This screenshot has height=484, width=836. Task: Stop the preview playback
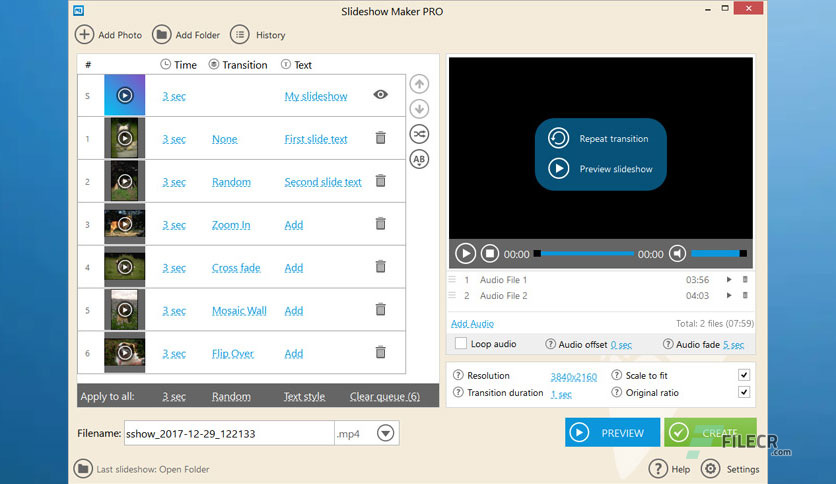pyautogui.click(x=489, y=253)
